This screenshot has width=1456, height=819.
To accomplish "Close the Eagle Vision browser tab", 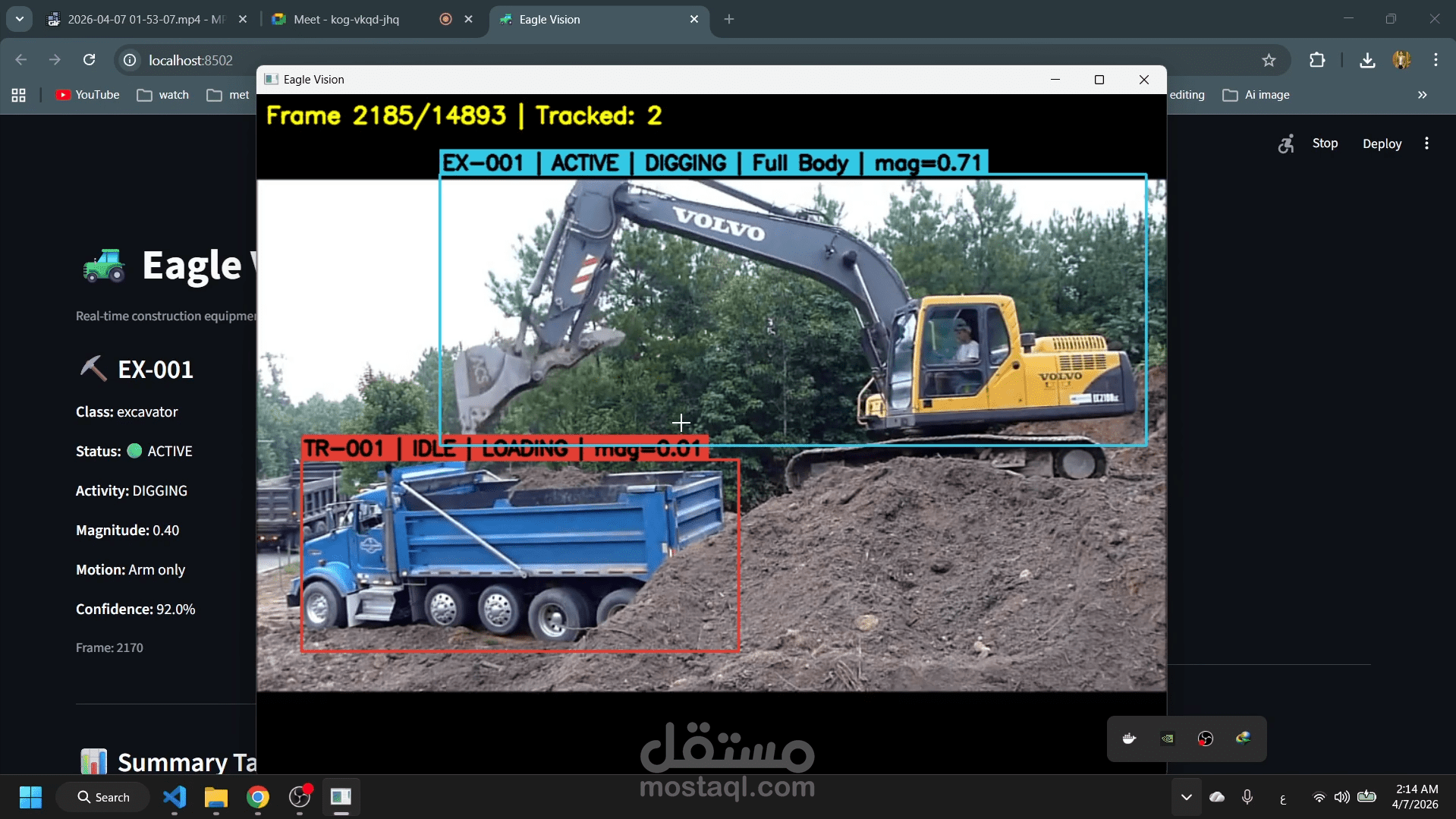I will (x=694, y=19).
